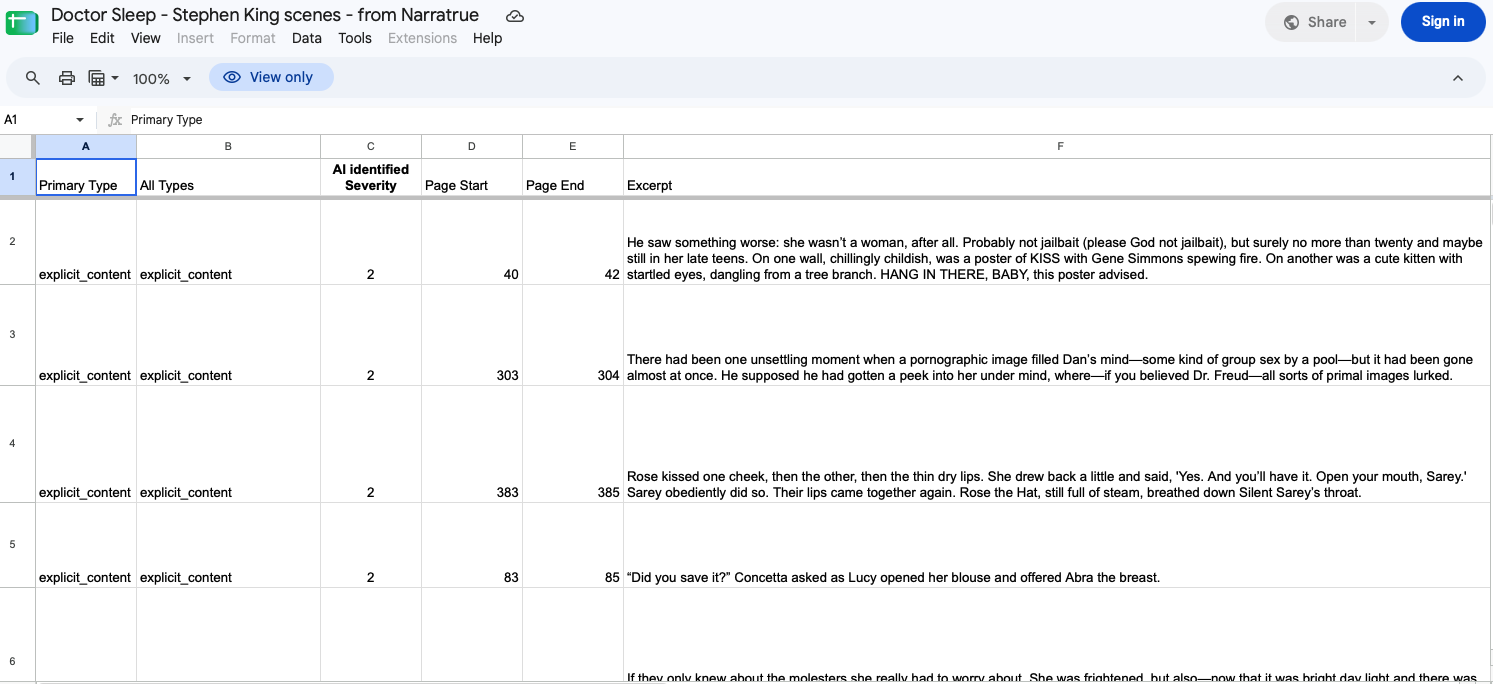The width and height of the screenshot is (1493, 684).
Task: Open the filter views table icon
Action: point(97,78)
